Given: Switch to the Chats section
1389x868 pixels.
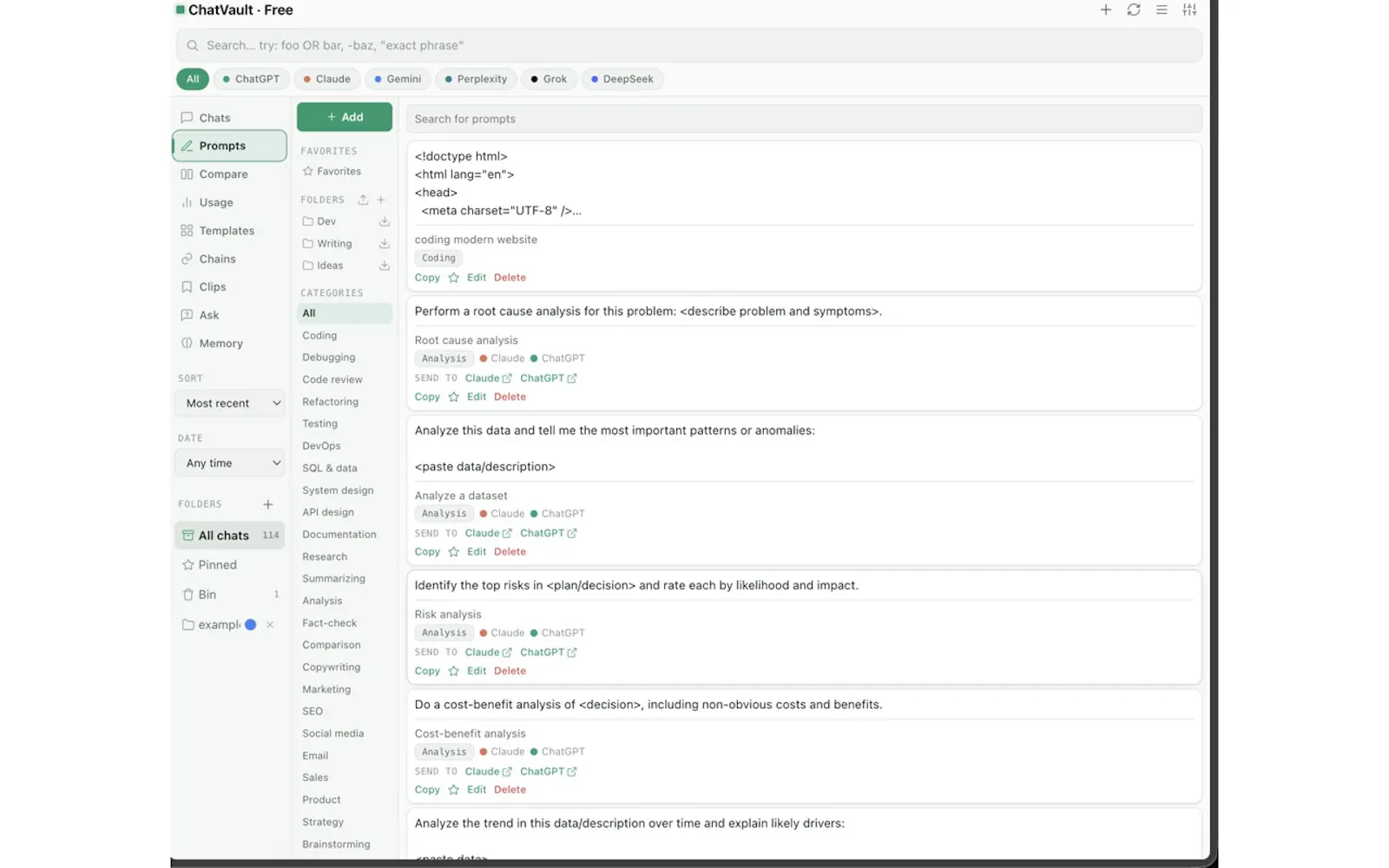Looking at the screenshot, I should pos(230,118).
